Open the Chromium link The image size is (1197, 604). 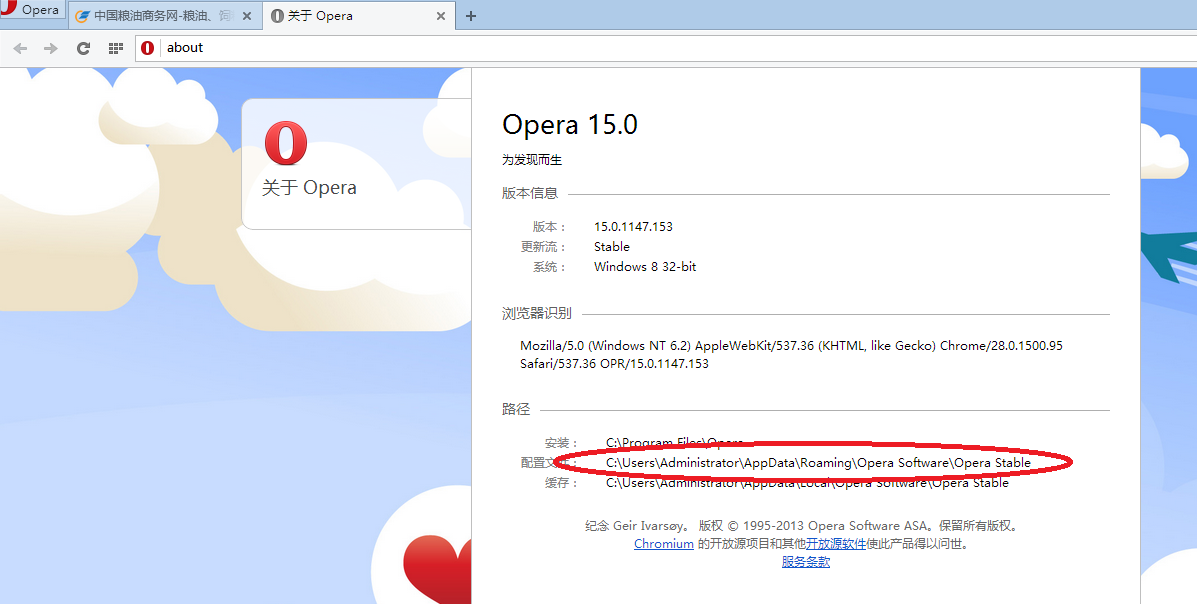click(x=663, y=544)
